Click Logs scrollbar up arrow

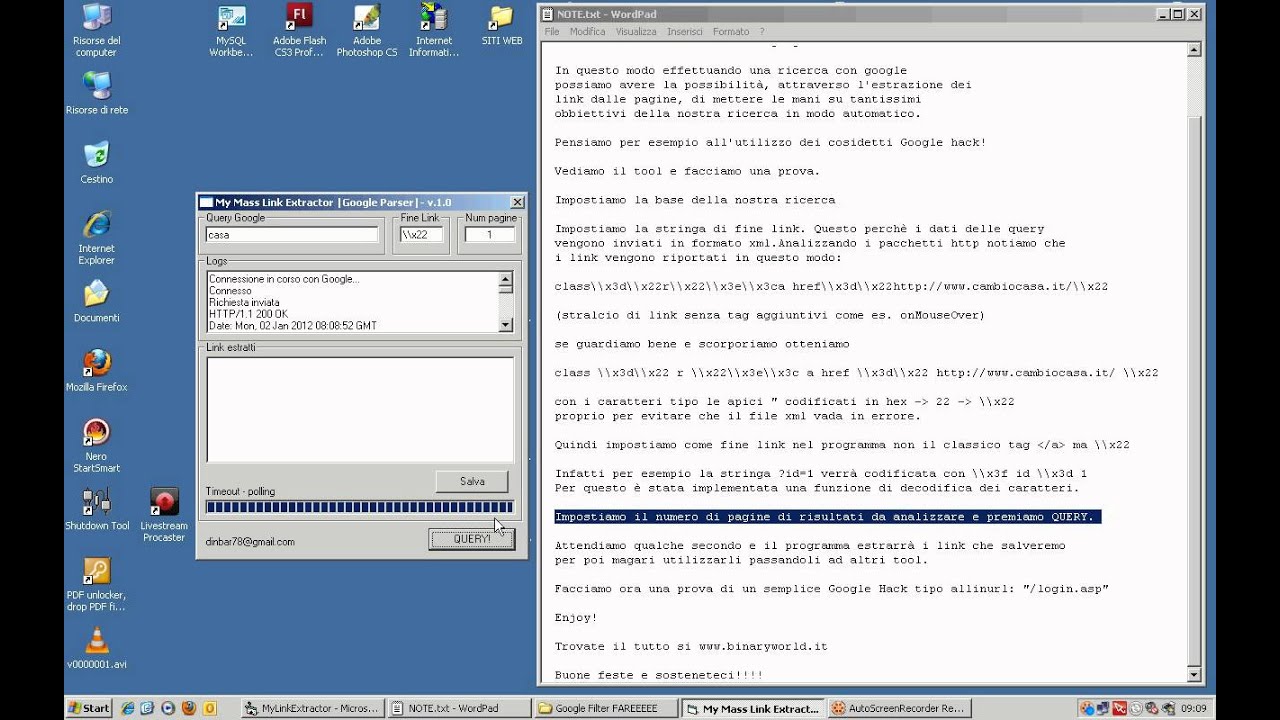[505, 281]
